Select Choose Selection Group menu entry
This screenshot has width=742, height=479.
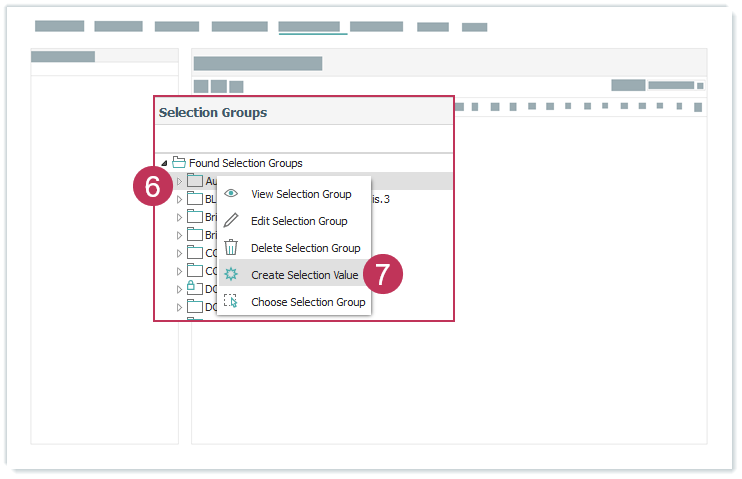coord(307,302)
